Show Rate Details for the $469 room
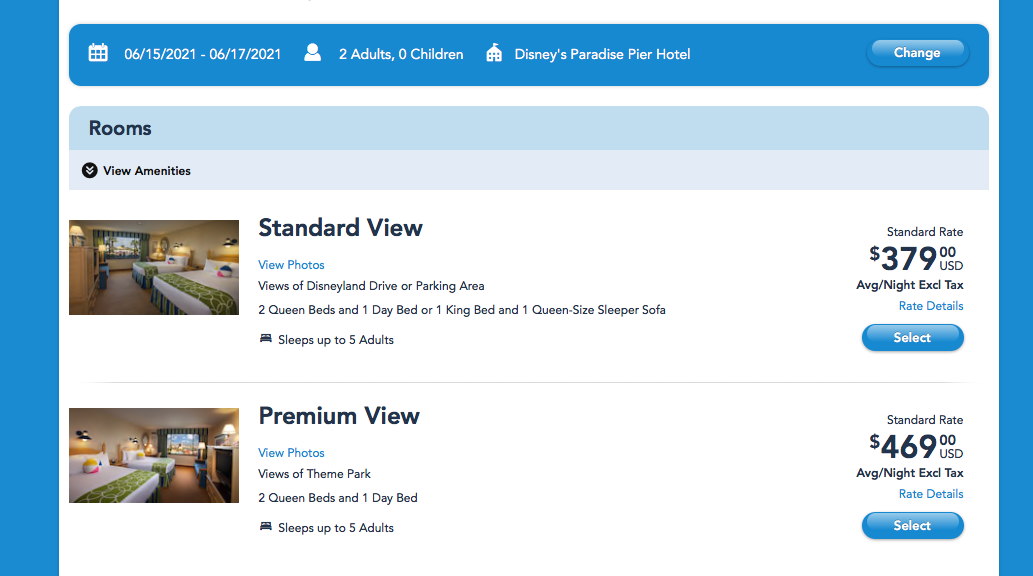This screenshot has width=1033, height=576. [931, 494]
